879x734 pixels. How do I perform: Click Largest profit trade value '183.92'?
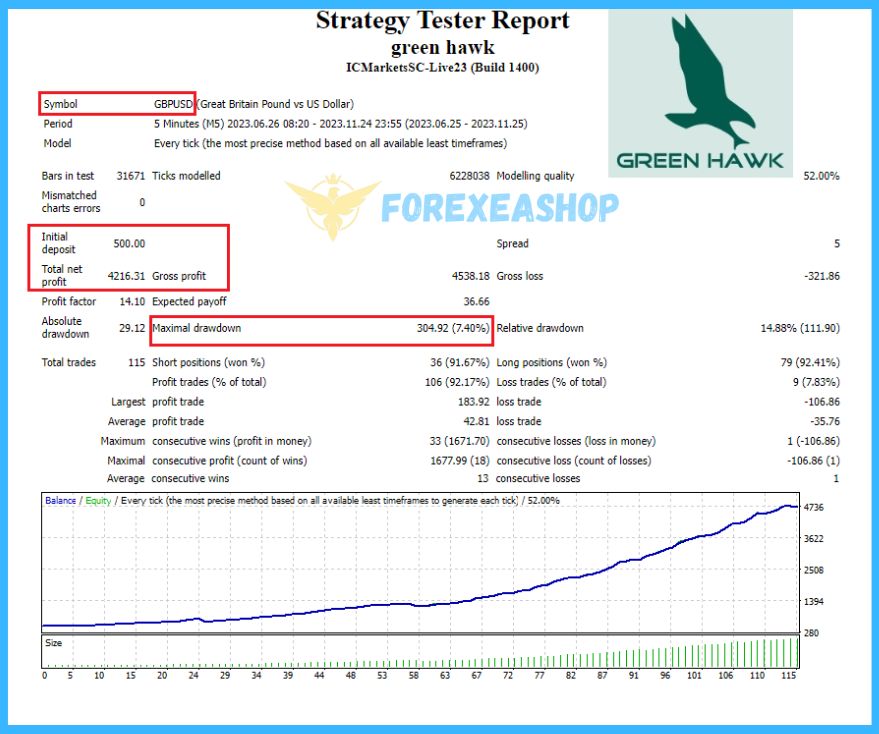pos(474,401)
